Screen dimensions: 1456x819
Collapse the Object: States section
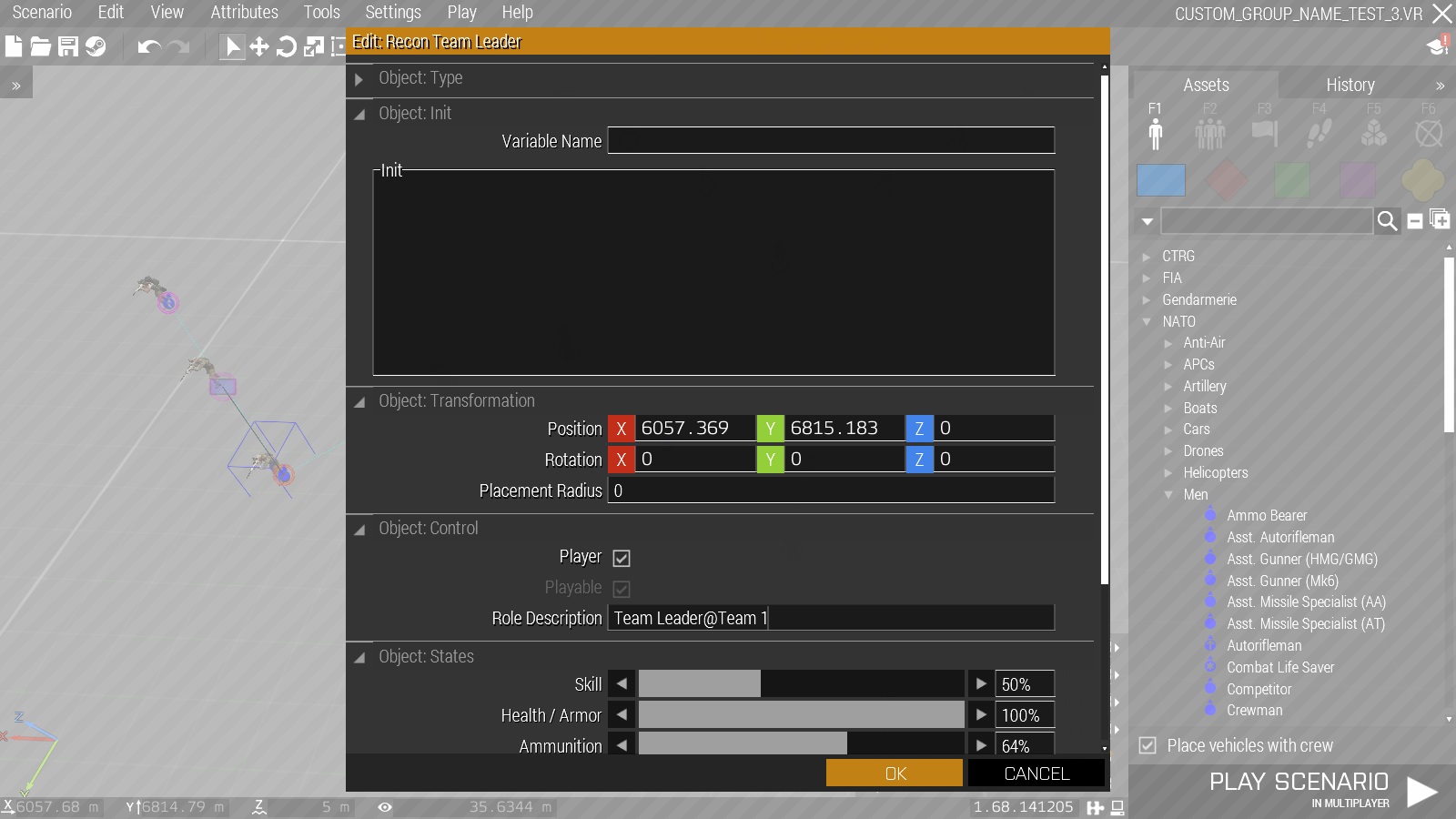[359, 658]
